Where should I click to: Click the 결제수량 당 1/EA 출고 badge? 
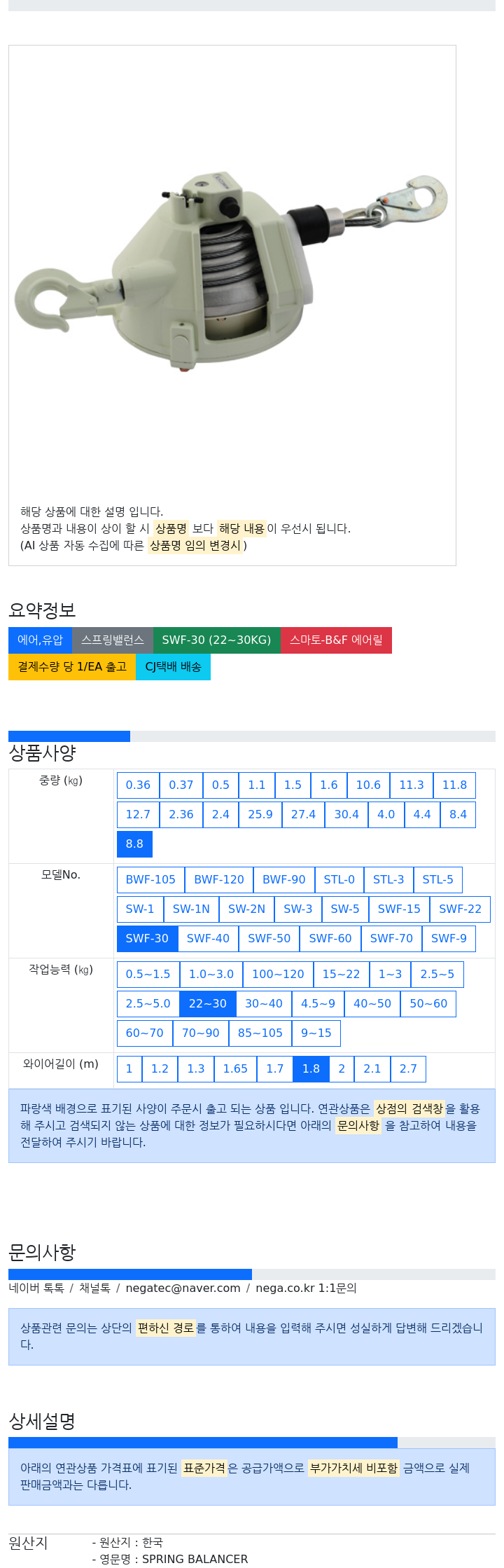pos(72,666)
